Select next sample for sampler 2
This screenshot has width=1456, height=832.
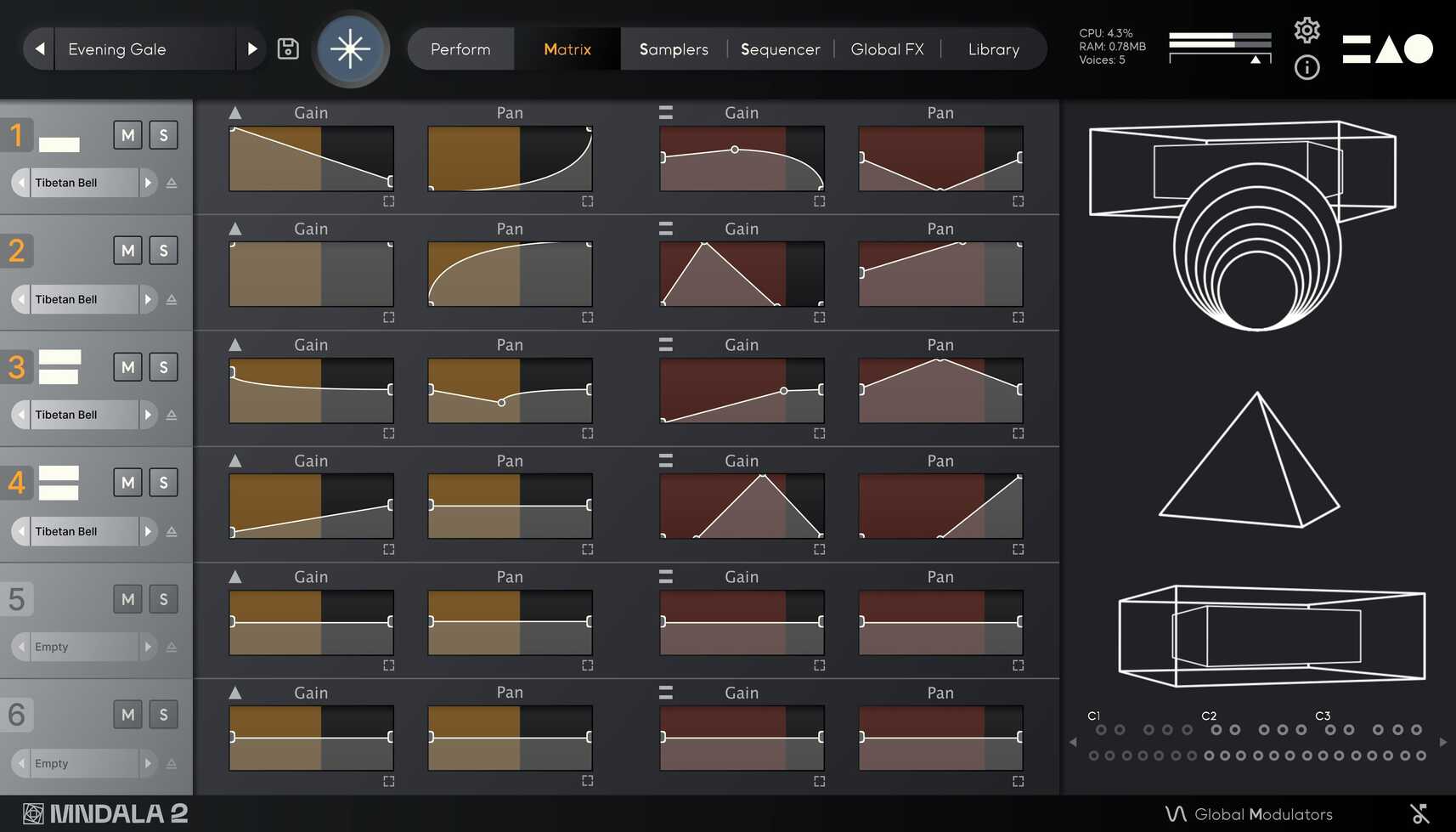tap(148, 299)
